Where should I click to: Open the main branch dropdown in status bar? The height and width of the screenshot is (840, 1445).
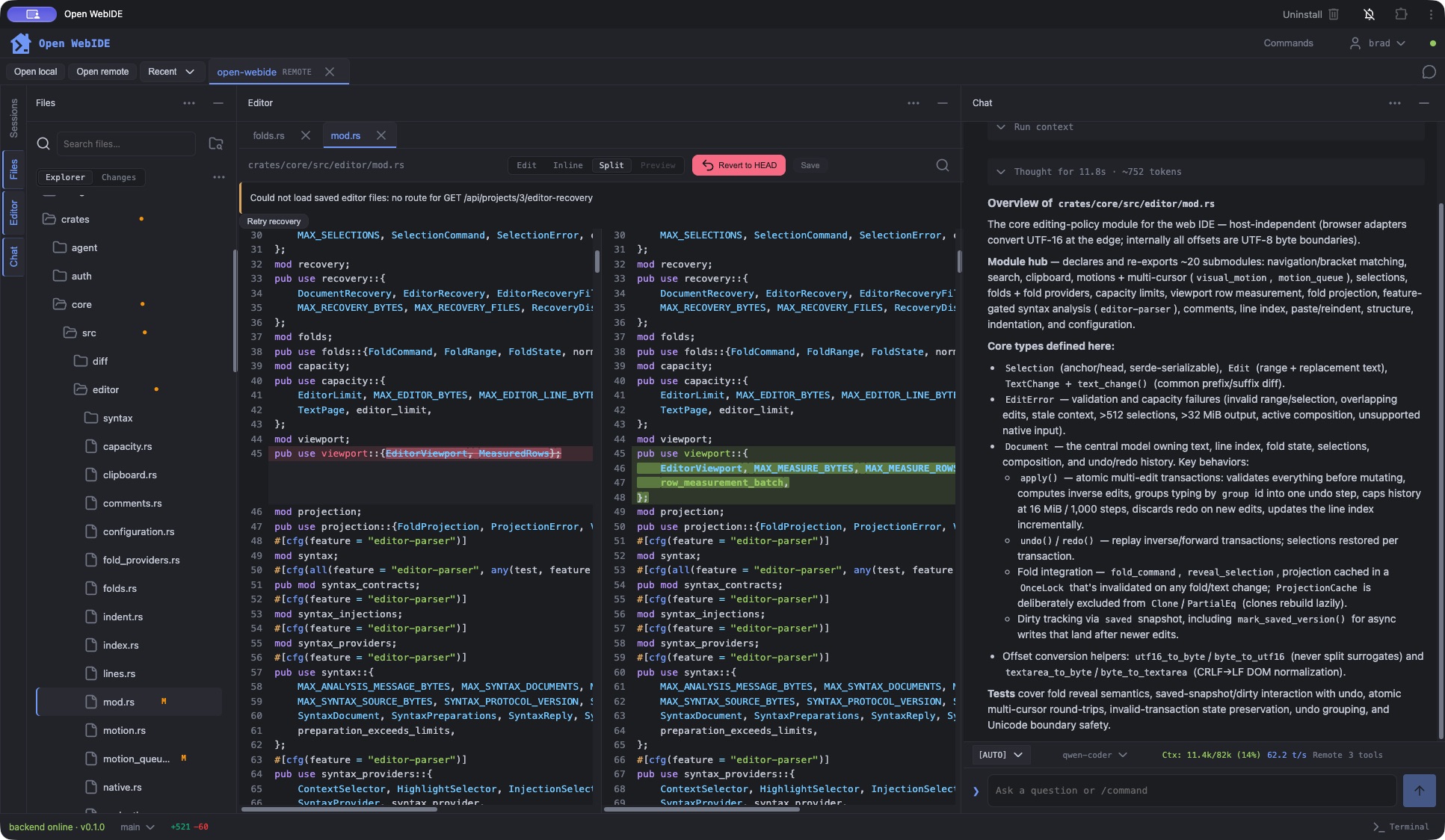tap(138, 827)
